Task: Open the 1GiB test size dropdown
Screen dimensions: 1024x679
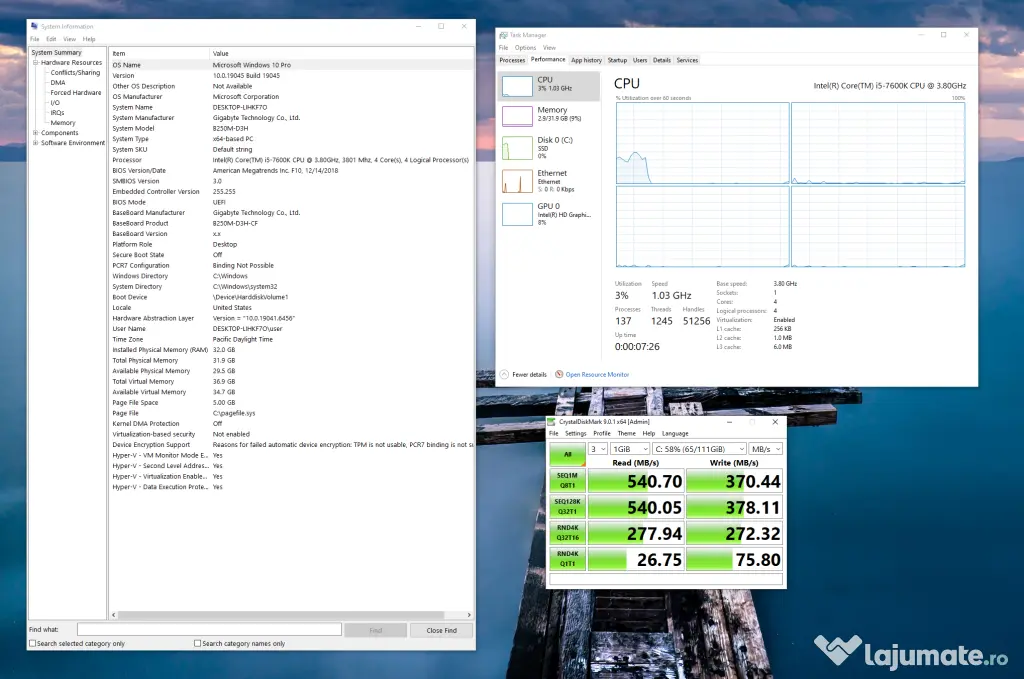Action: 630,449
